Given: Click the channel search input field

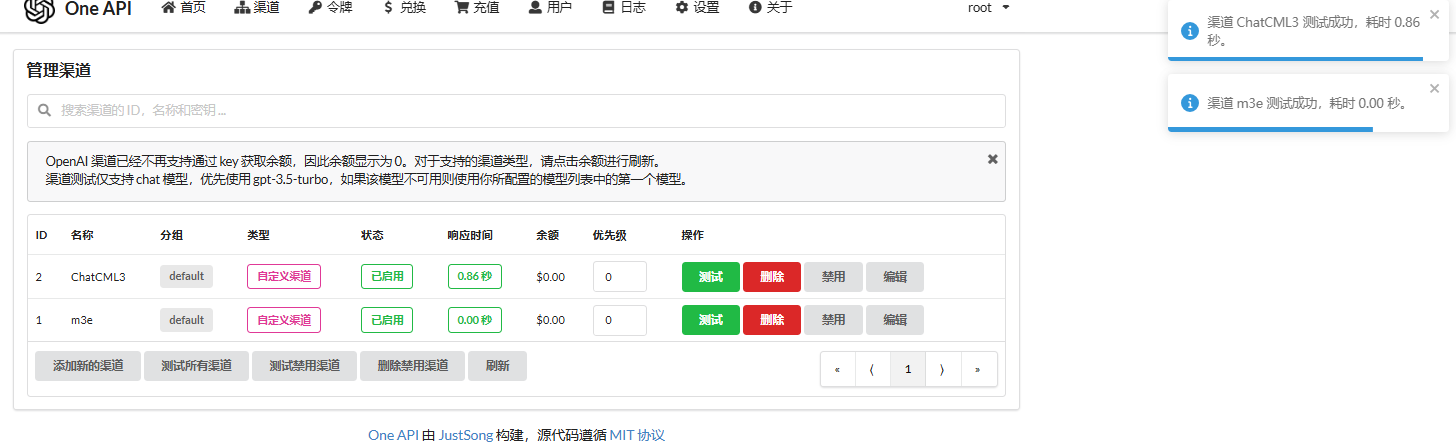Looking at the screenshot, I should pos(516,111).
